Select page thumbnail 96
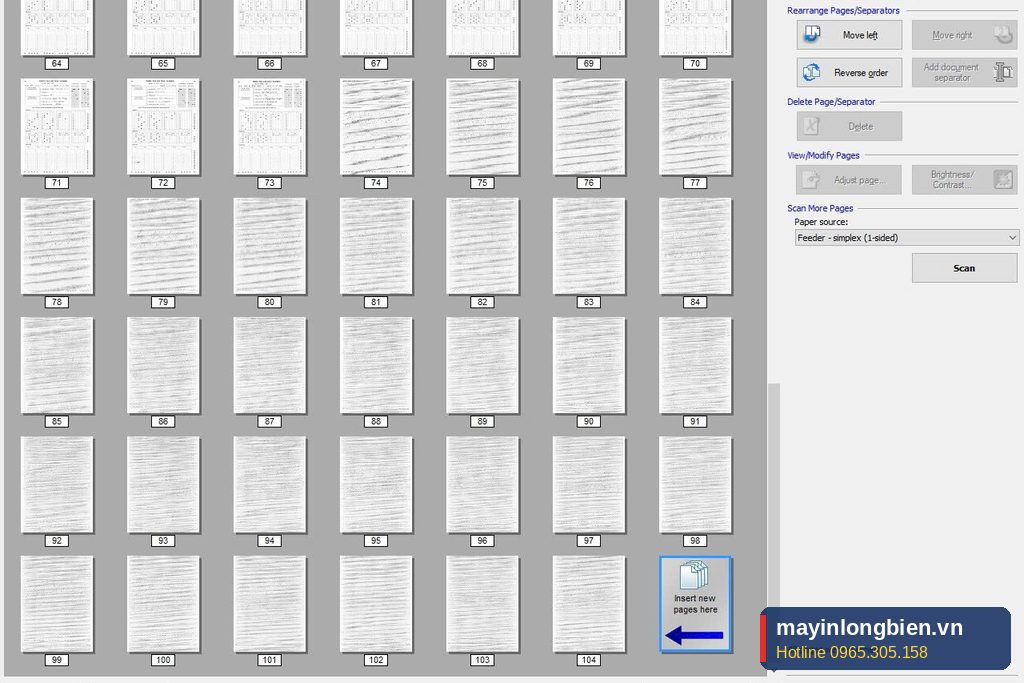 click(483, 485)
